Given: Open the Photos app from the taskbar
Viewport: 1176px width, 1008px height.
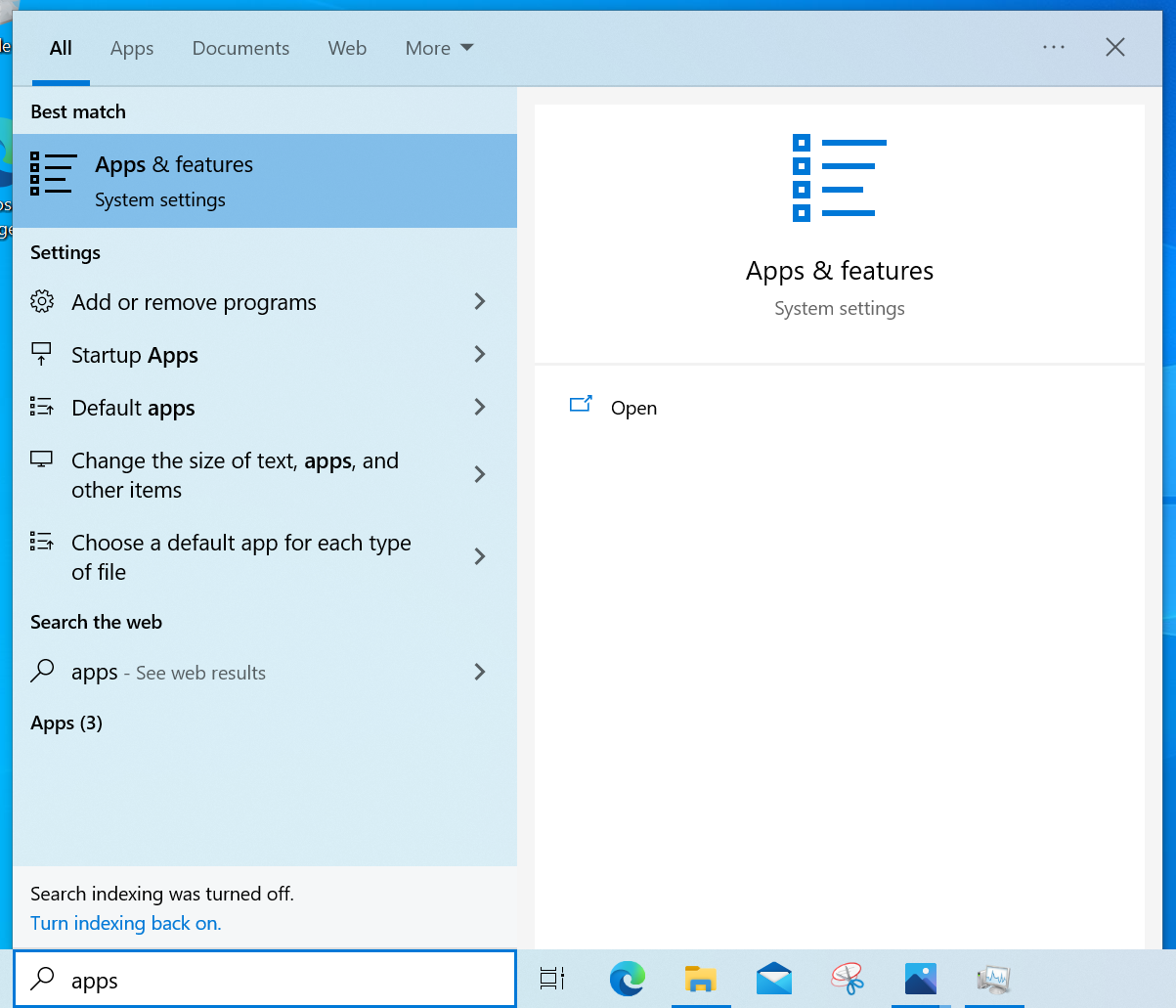Looking at the screenshot, I should pos(920,979).
